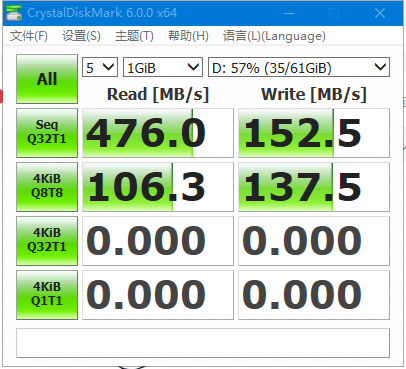The image size is (406, 369).
Task: Run the 4KiB Q8T8 test
Action: tap(47, 187)
